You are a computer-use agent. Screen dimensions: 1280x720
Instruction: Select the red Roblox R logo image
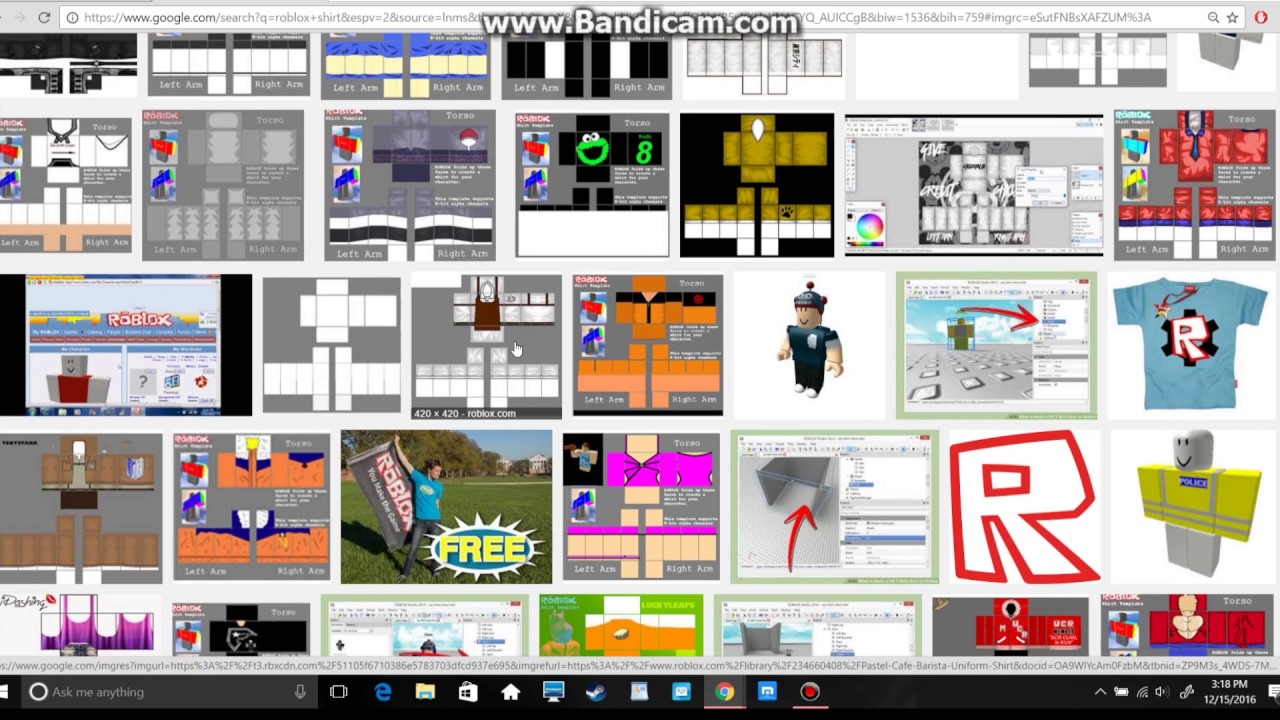[1024, 506]
